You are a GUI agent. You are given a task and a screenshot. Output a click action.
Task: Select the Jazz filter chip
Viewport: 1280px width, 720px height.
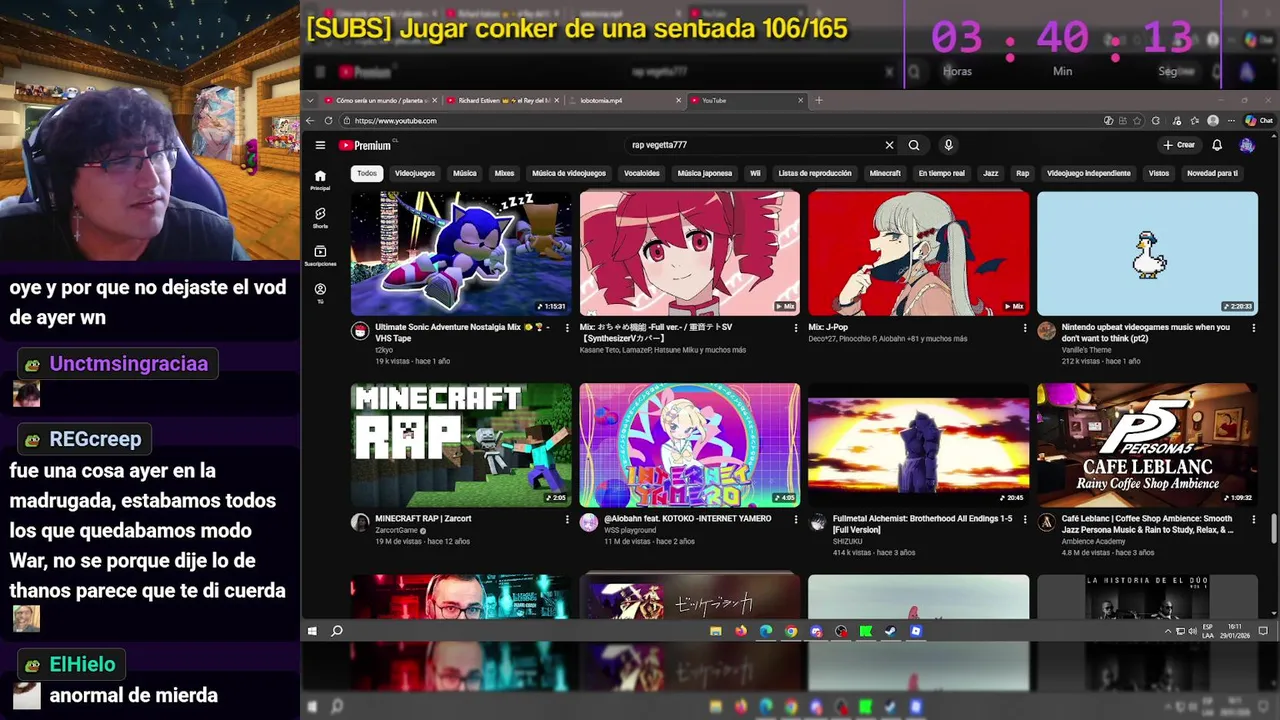[990, 173]
